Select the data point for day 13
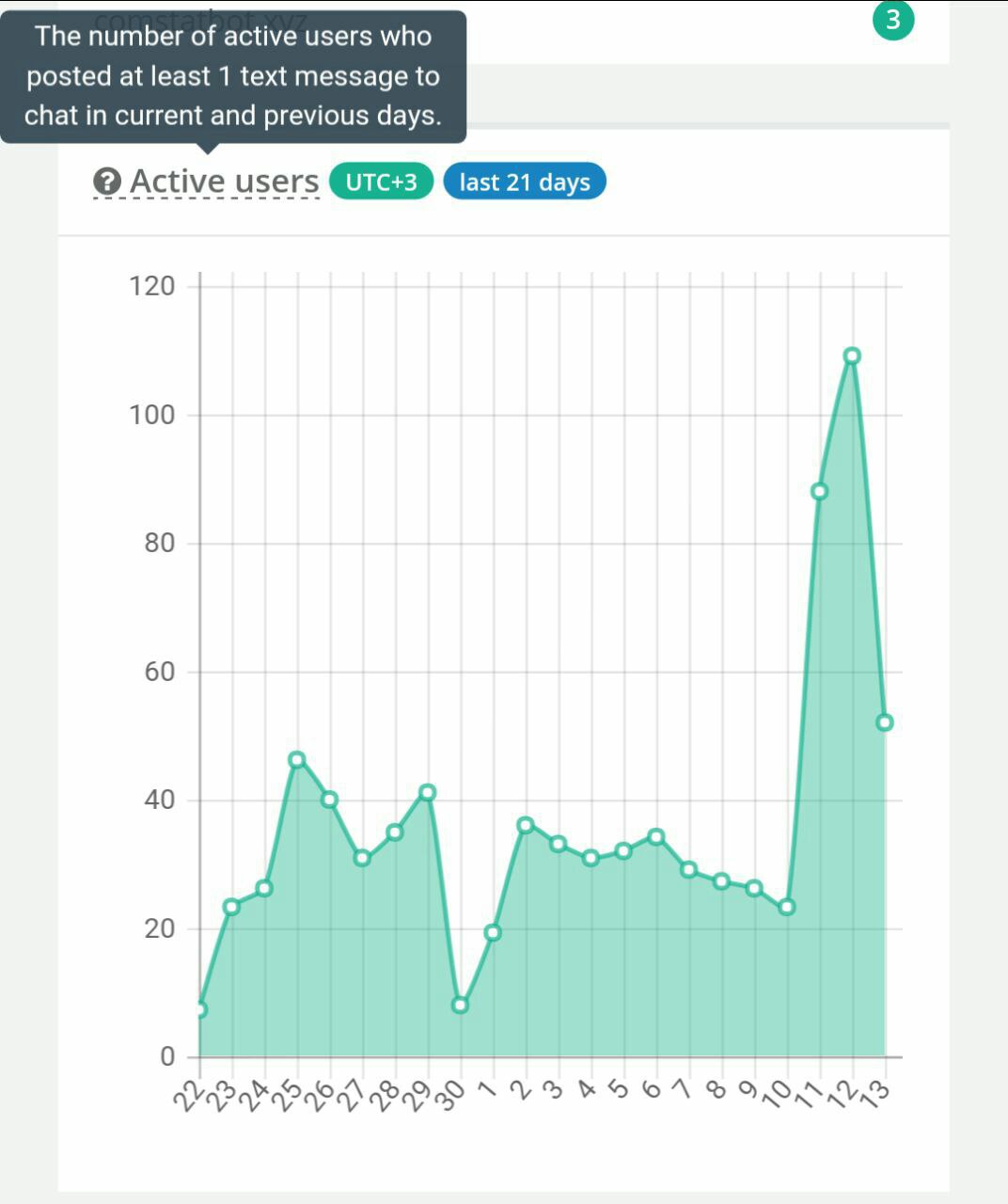The height and width of the screenshot is (1204, 1008). tap(884, 722)
